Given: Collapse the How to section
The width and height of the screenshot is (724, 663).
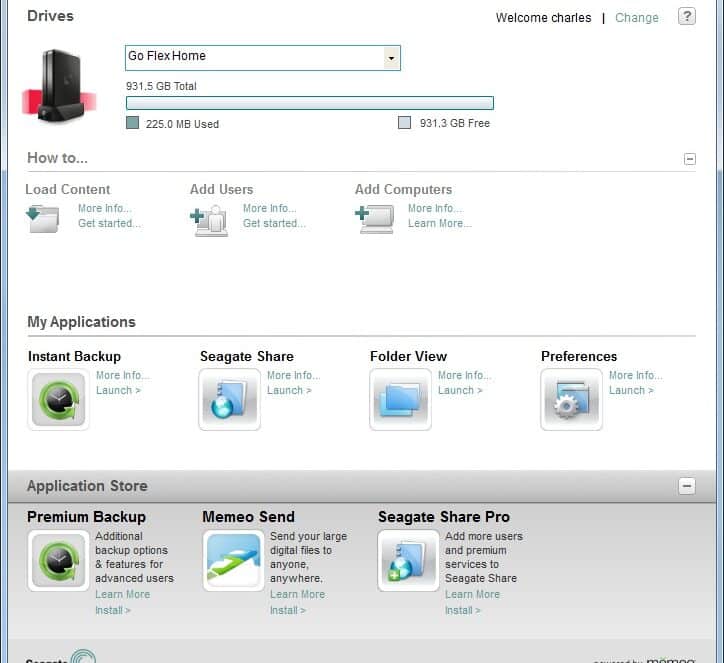Looking at the screenshot, I should [x=690, y=159].
